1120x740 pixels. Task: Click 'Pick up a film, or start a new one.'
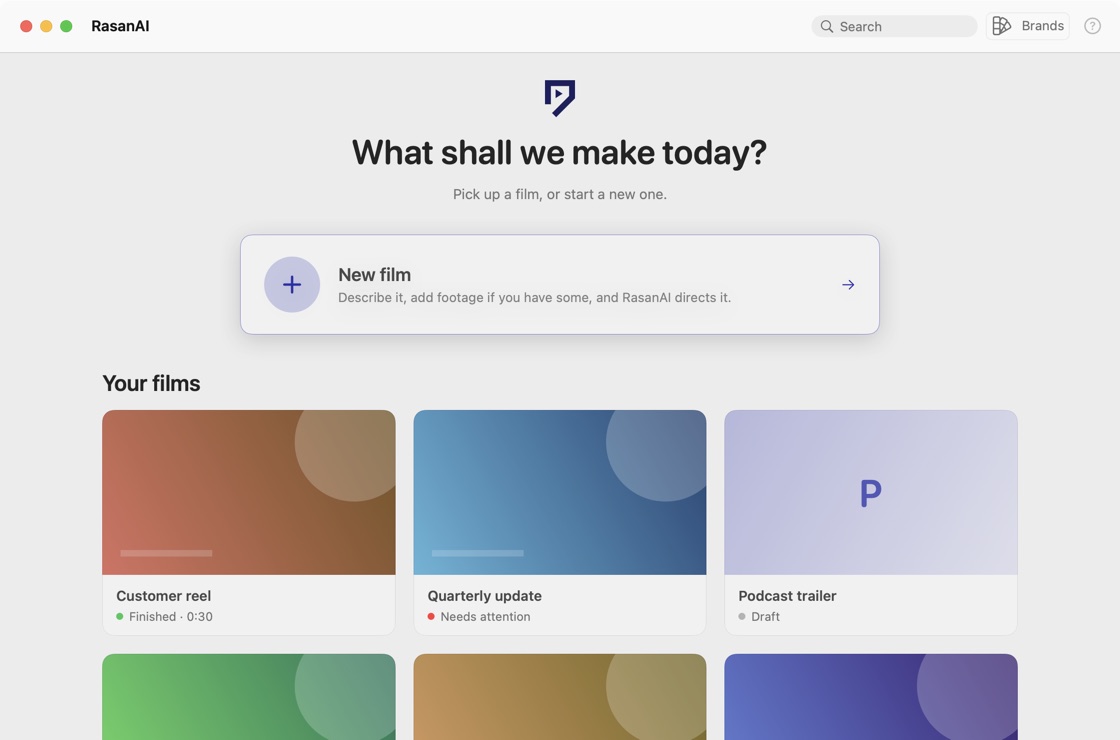coord(560,194)
